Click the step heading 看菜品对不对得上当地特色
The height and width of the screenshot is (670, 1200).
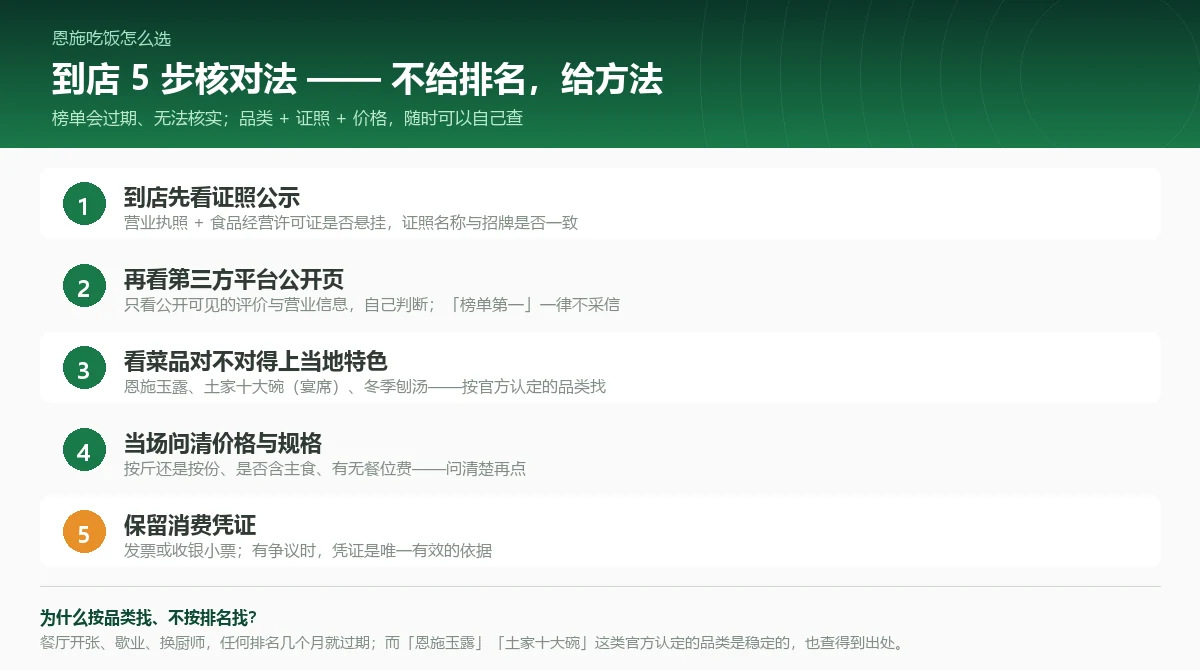coord(256,361)
